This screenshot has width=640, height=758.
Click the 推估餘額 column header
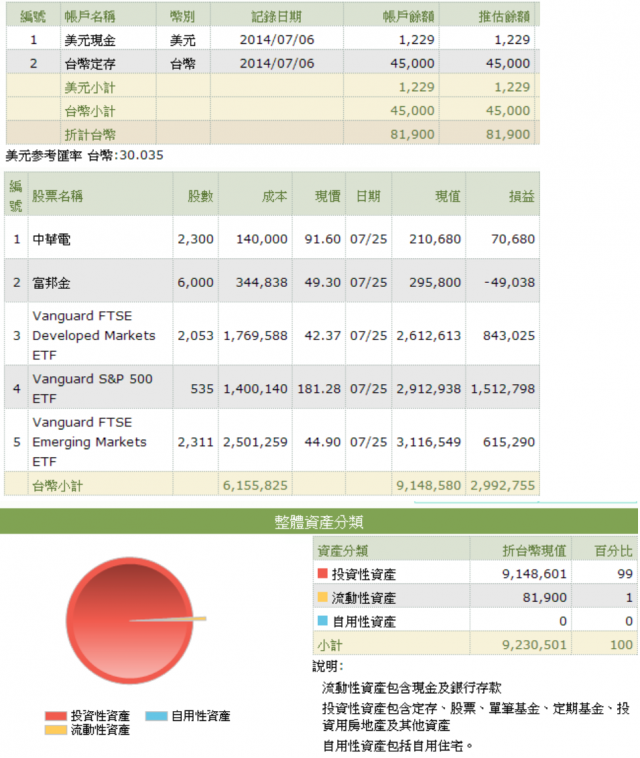click(x=504, y=16)
